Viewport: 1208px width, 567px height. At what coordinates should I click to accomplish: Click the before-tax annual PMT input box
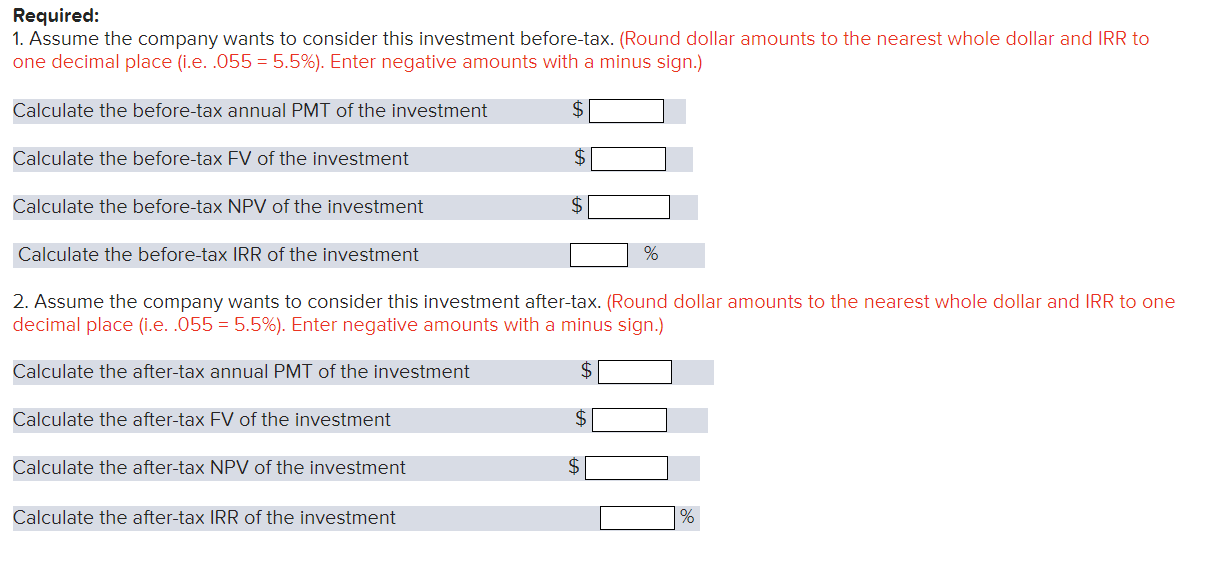click(x=626, y=111)
